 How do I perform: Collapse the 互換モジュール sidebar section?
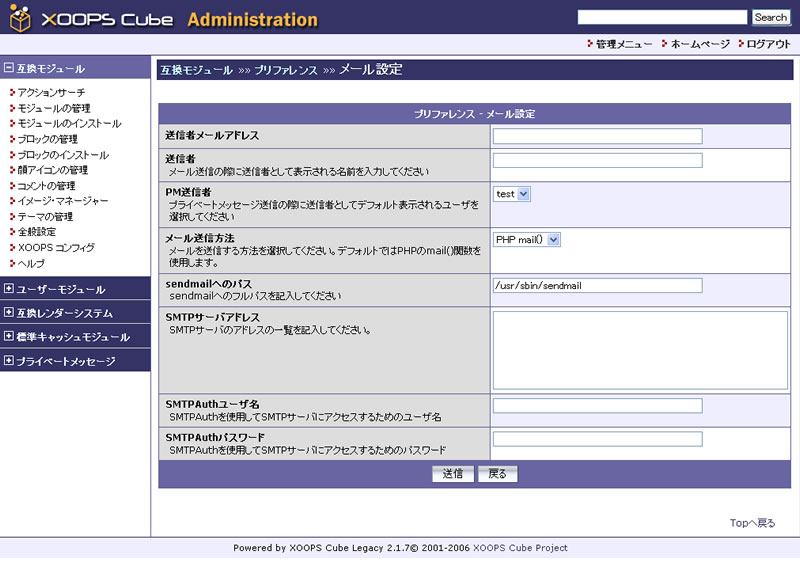point(8,67)
